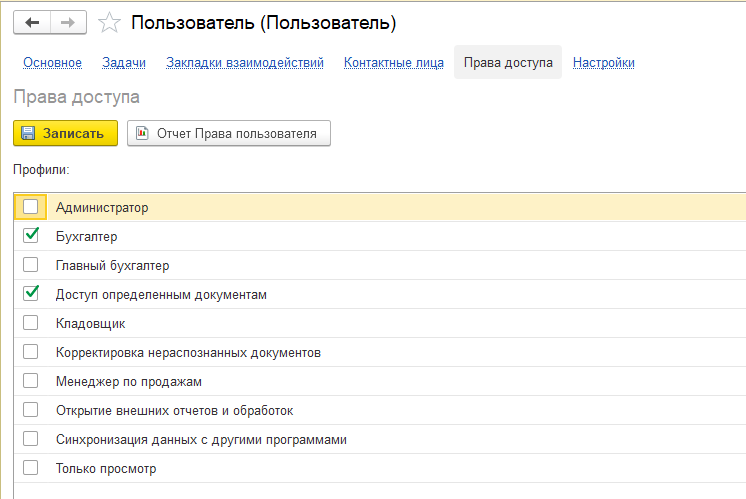Open the Контактные лица tab
This screenshot has height=499, width=746.
point(394,62)
